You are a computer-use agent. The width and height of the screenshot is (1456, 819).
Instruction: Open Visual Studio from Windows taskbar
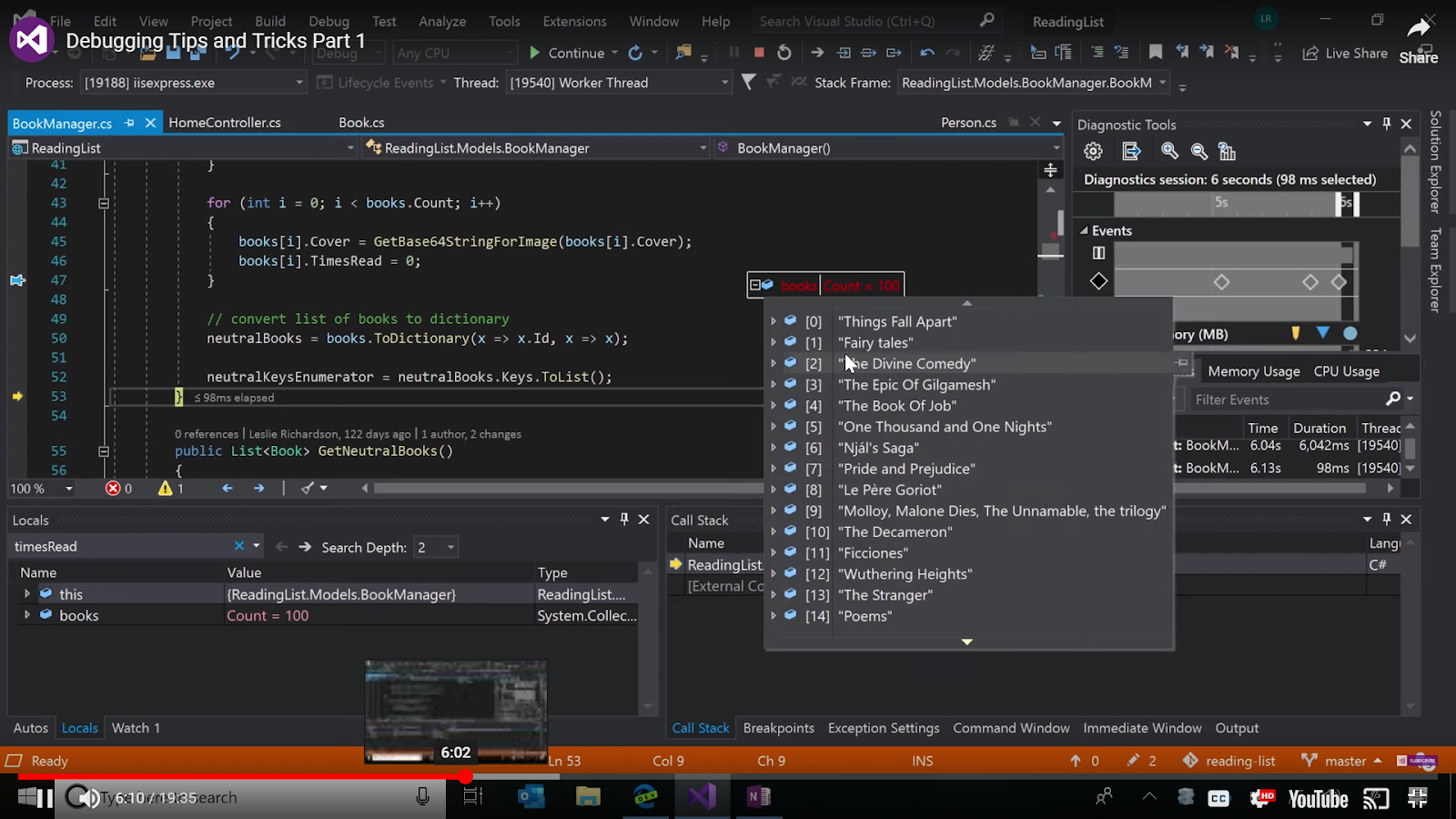click(x=702, y=797)
